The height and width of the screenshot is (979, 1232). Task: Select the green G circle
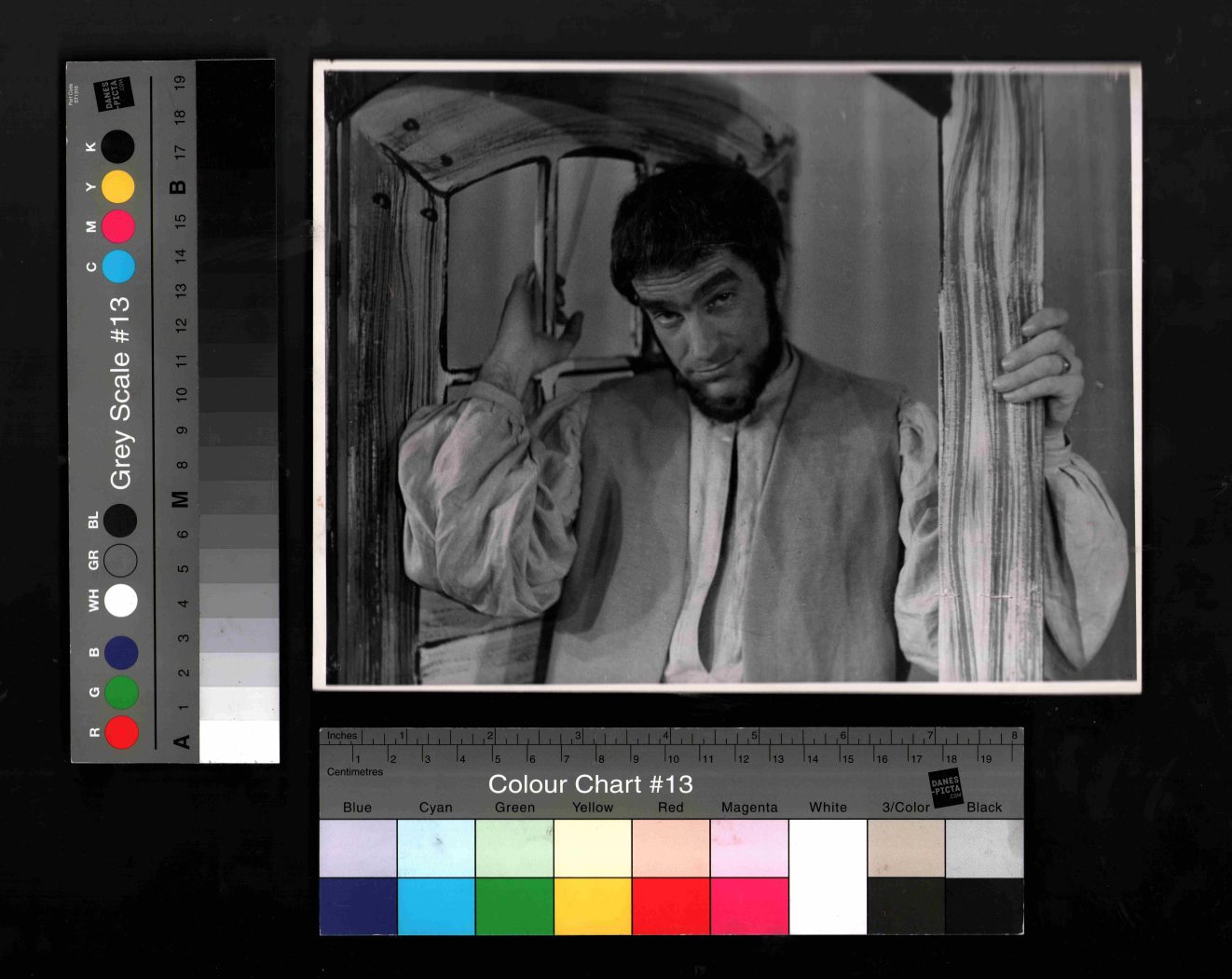121,692
